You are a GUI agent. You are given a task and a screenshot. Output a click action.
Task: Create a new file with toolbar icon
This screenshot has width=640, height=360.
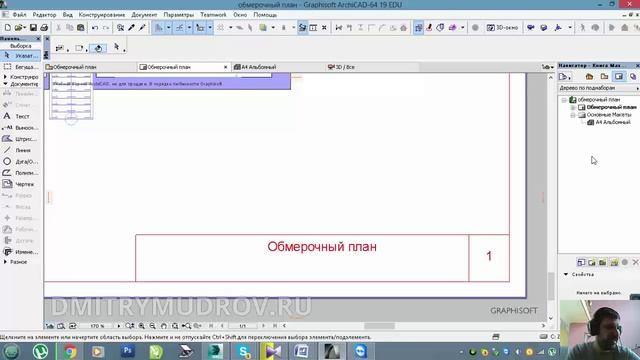[7, 27]
